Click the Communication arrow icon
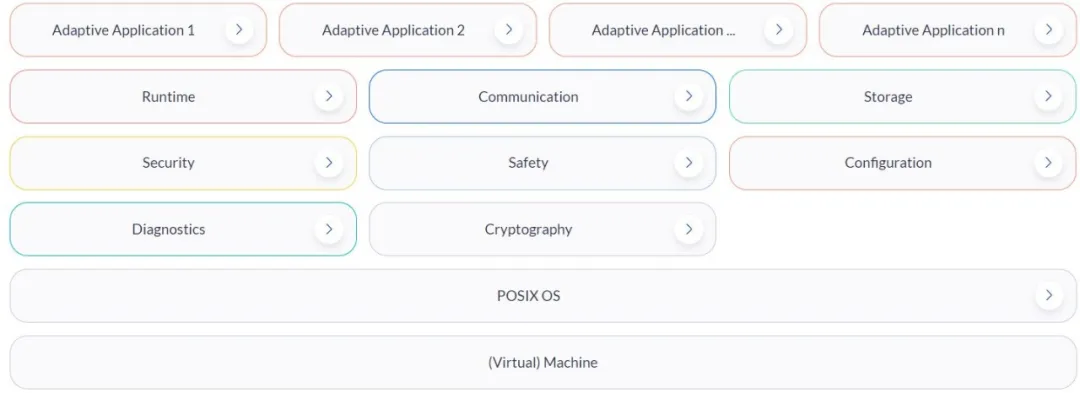 (688, 96)
